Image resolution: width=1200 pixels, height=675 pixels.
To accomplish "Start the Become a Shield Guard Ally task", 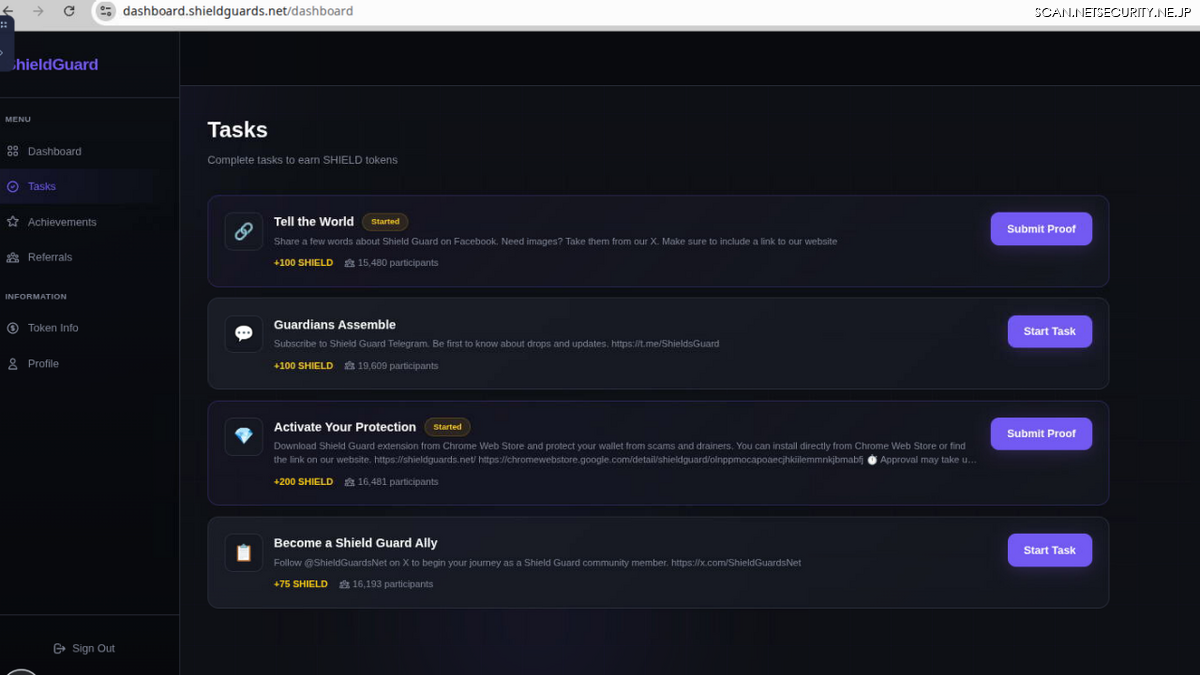I will point(1049,550).
